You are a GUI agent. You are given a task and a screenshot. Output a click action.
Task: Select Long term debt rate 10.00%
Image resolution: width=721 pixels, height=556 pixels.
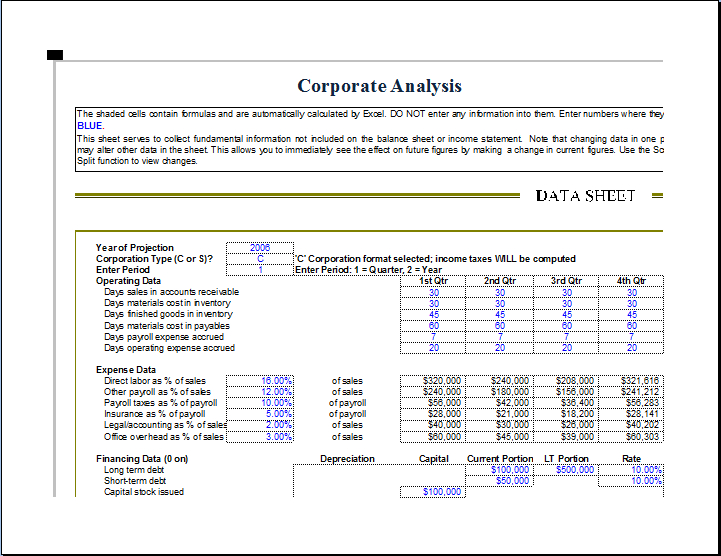(x=631, y=470)
